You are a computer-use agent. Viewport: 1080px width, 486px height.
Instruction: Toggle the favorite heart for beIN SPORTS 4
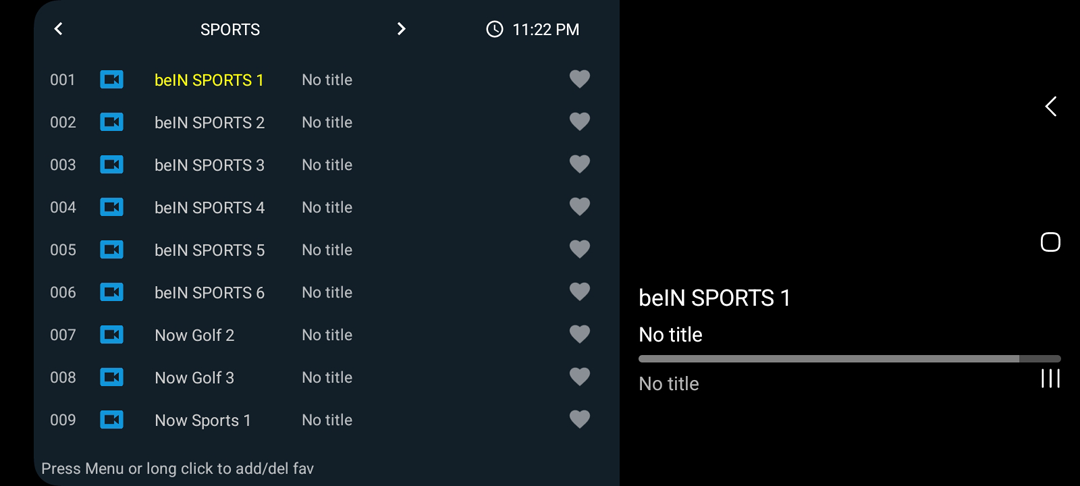[x=579, y=207]
